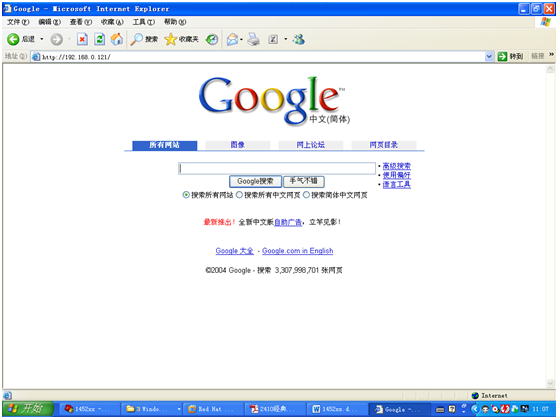Open the 编辑(E) menu
Image resolution: width=558 pixels, height=419 pixels.
pyautogui.click(x=49, y=22)
